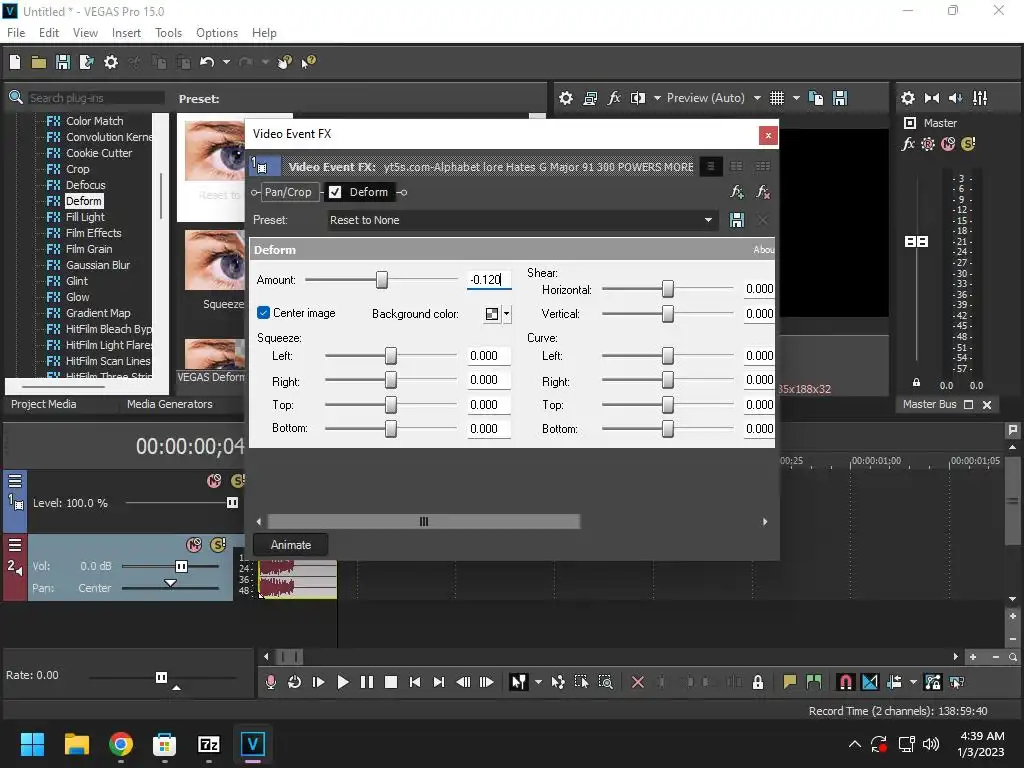This screenshot has height=768, width=1024.
Task: Open the Tools menu
Action: (x=168, y=33)
